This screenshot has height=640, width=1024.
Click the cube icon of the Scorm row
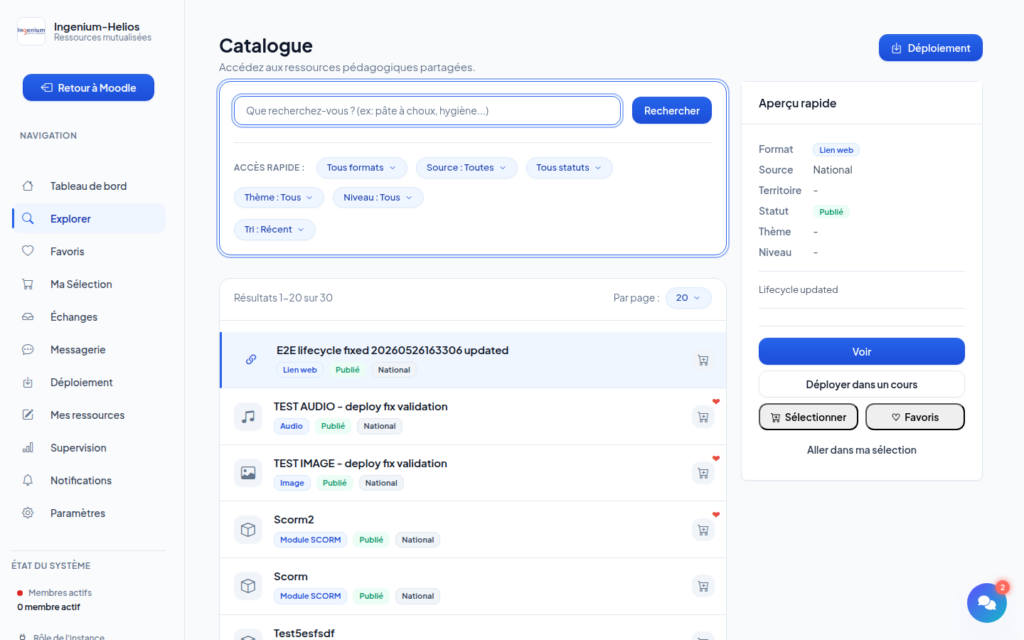248,586
